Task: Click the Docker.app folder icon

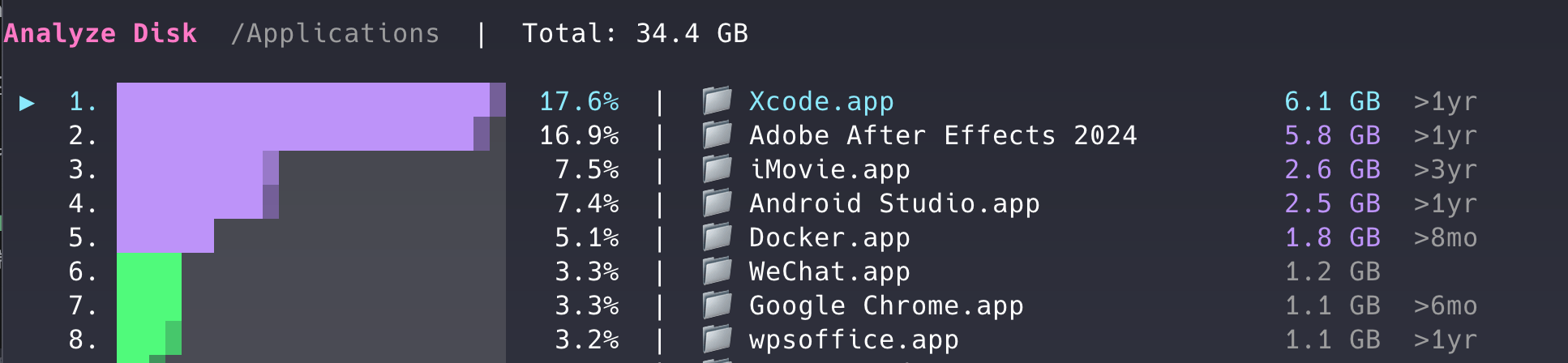Action: tap(717, 237)
